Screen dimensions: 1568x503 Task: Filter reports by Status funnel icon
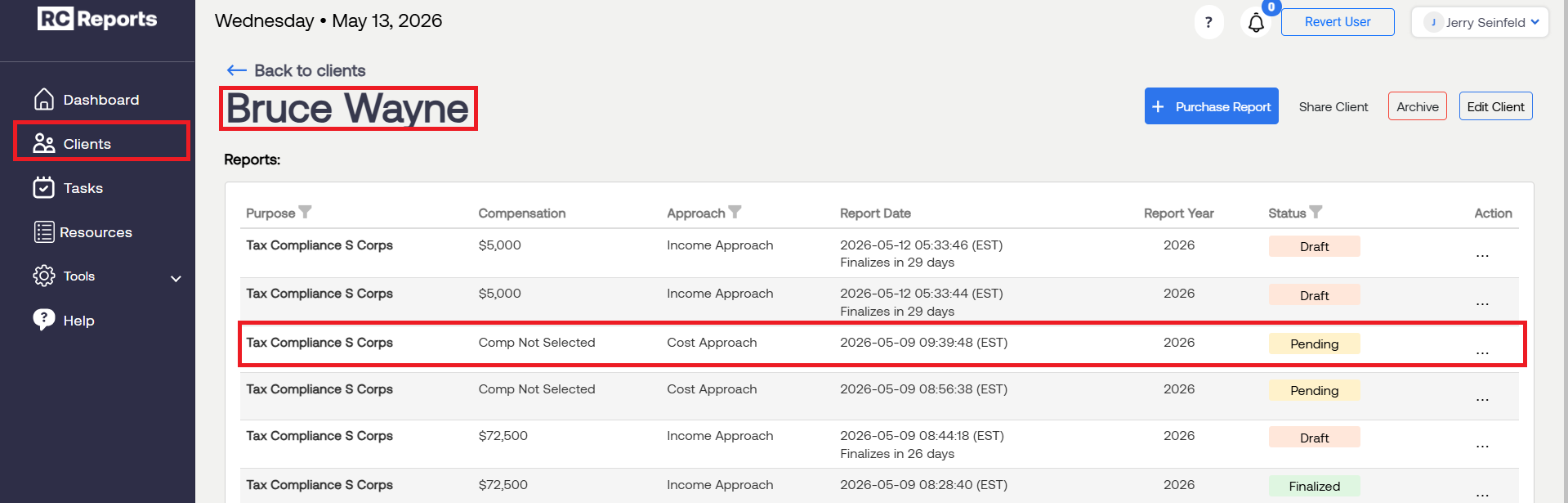point(1316,212)
